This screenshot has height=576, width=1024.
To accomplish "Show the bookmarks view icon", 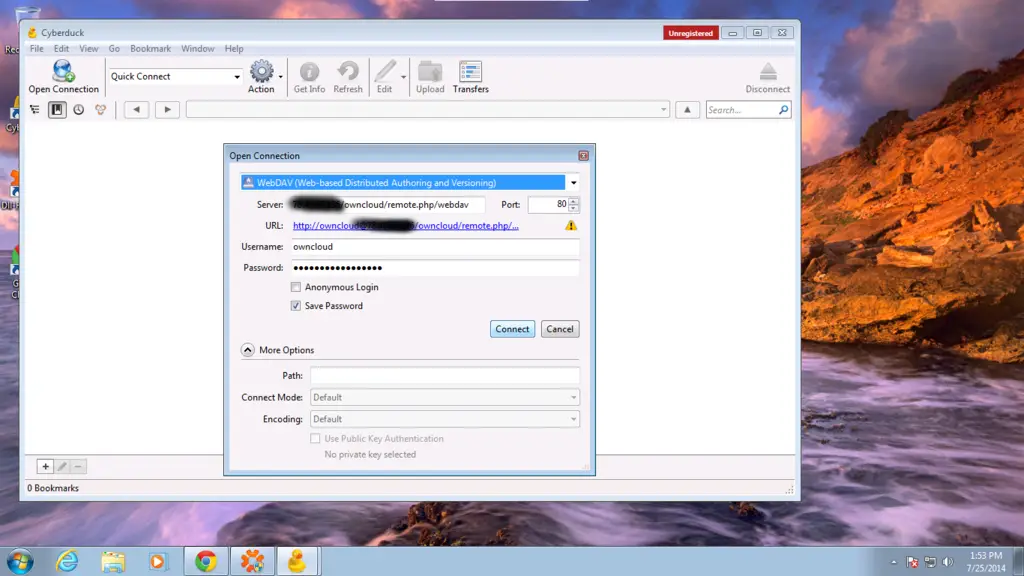I will click(57, 110).
